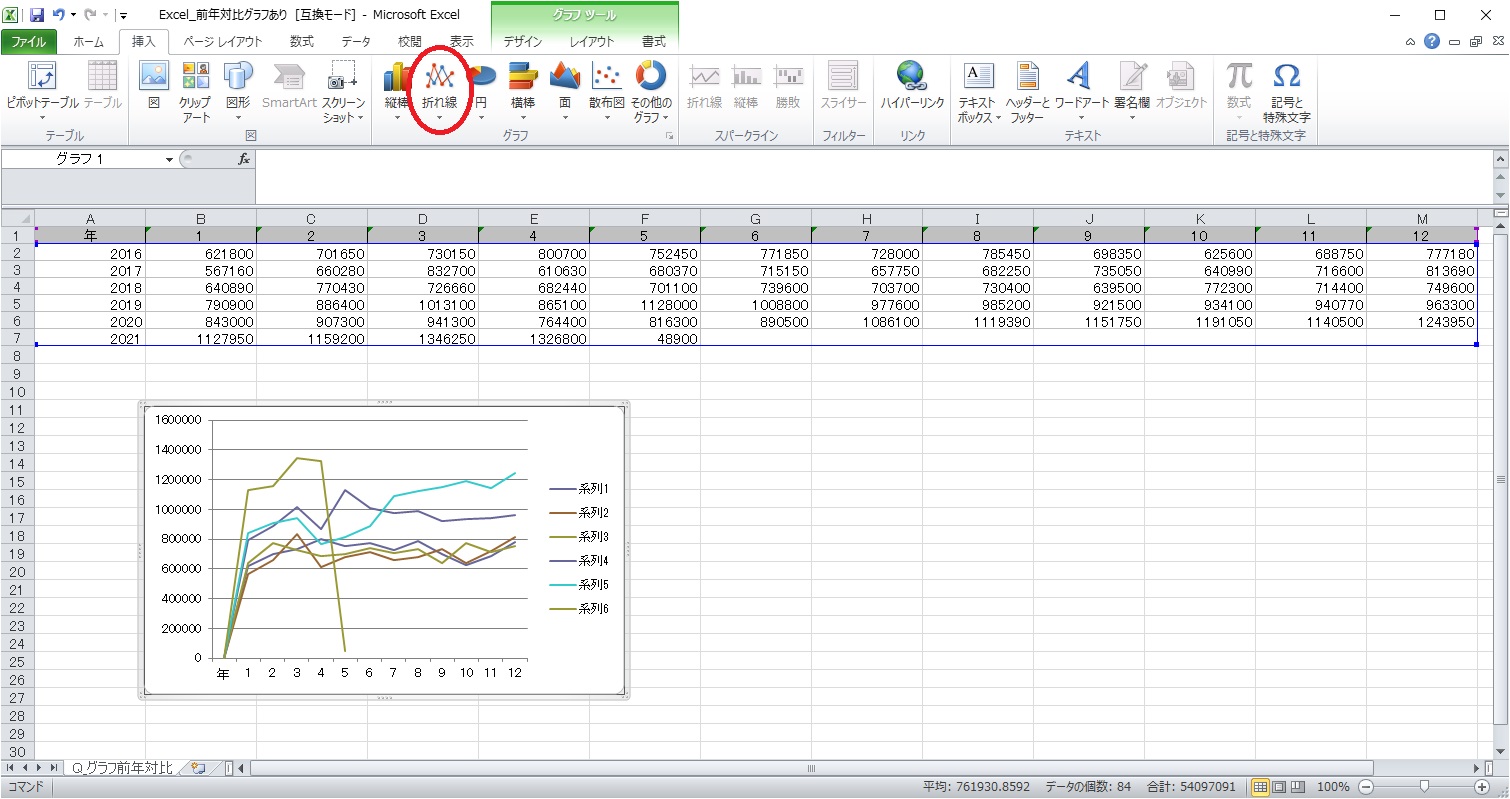Insert a PivotTable

[x=42, y=90]
